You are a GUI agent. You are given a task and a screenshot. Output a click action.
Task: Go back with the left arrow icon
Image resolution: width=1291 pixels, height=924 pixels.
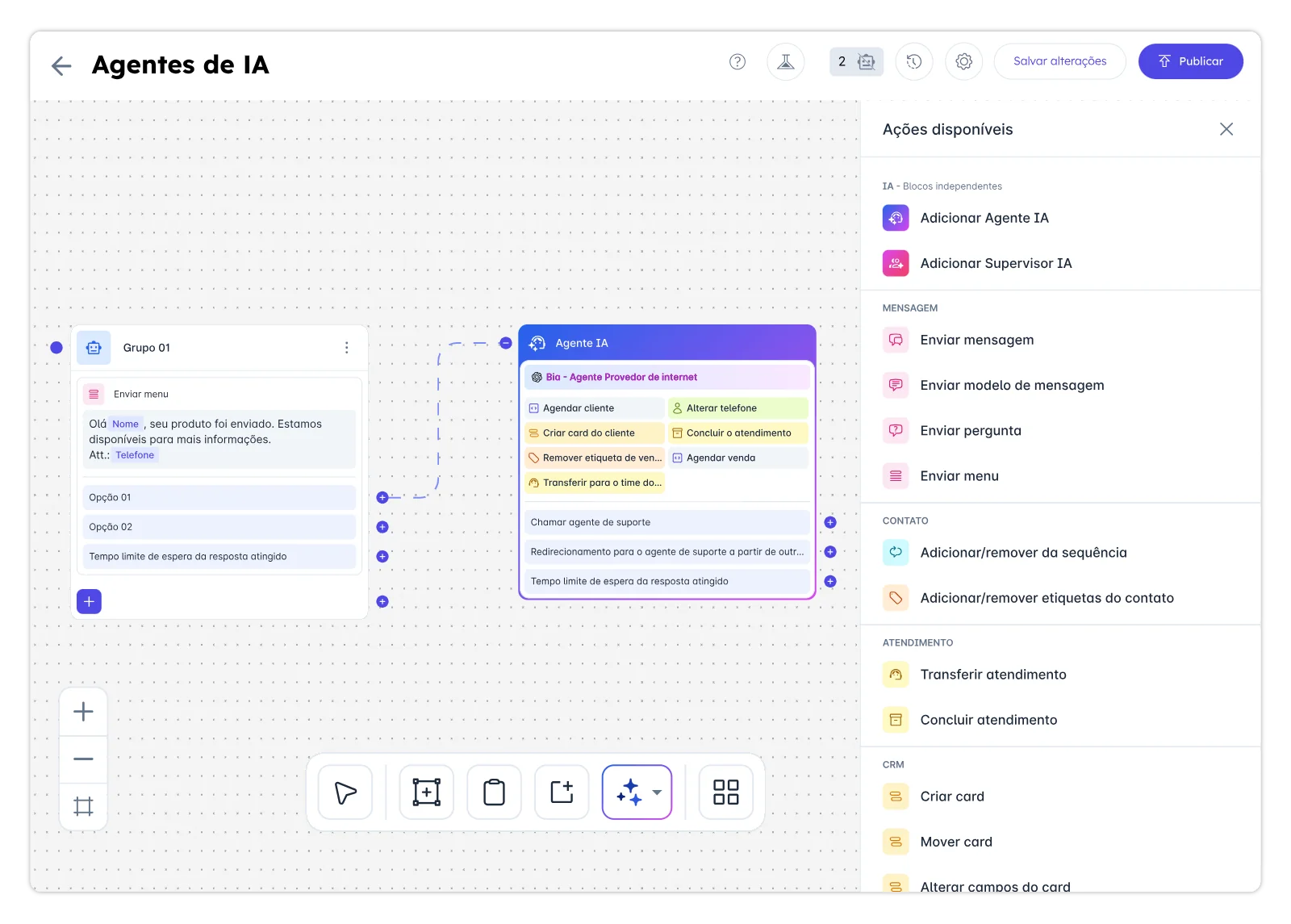coord(61,65)
